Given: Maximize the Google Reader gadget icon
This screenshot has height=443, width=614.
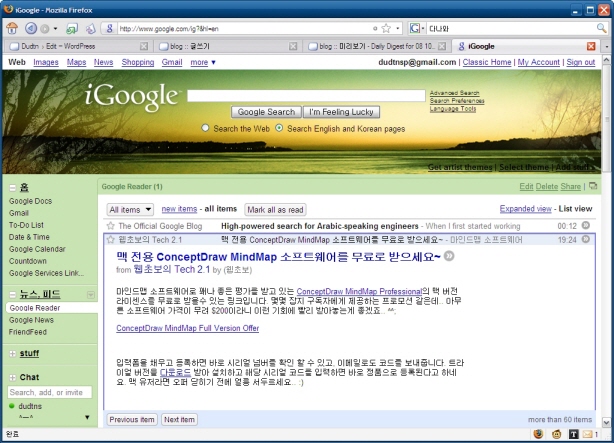Looking at the screenshot, I should [x=593, y=186].
